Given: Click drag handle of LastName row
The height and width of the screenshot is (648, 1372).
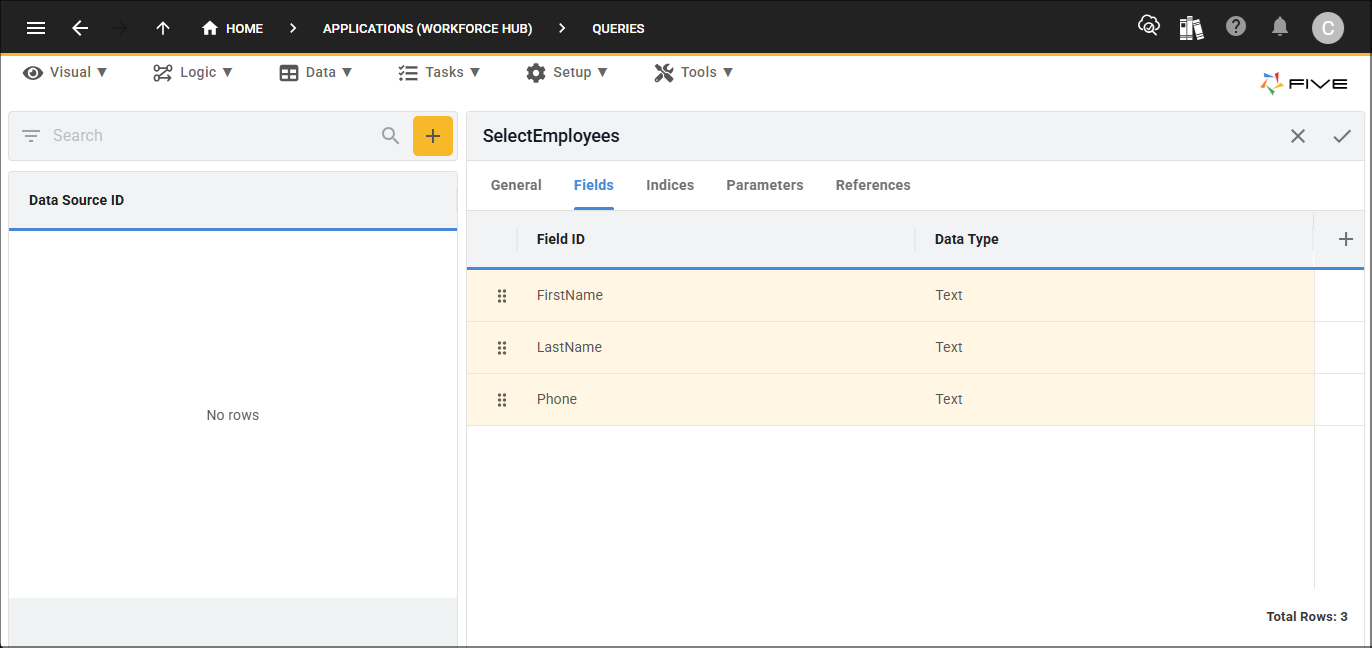Looking at the screenshot, I should coord(502,348).
